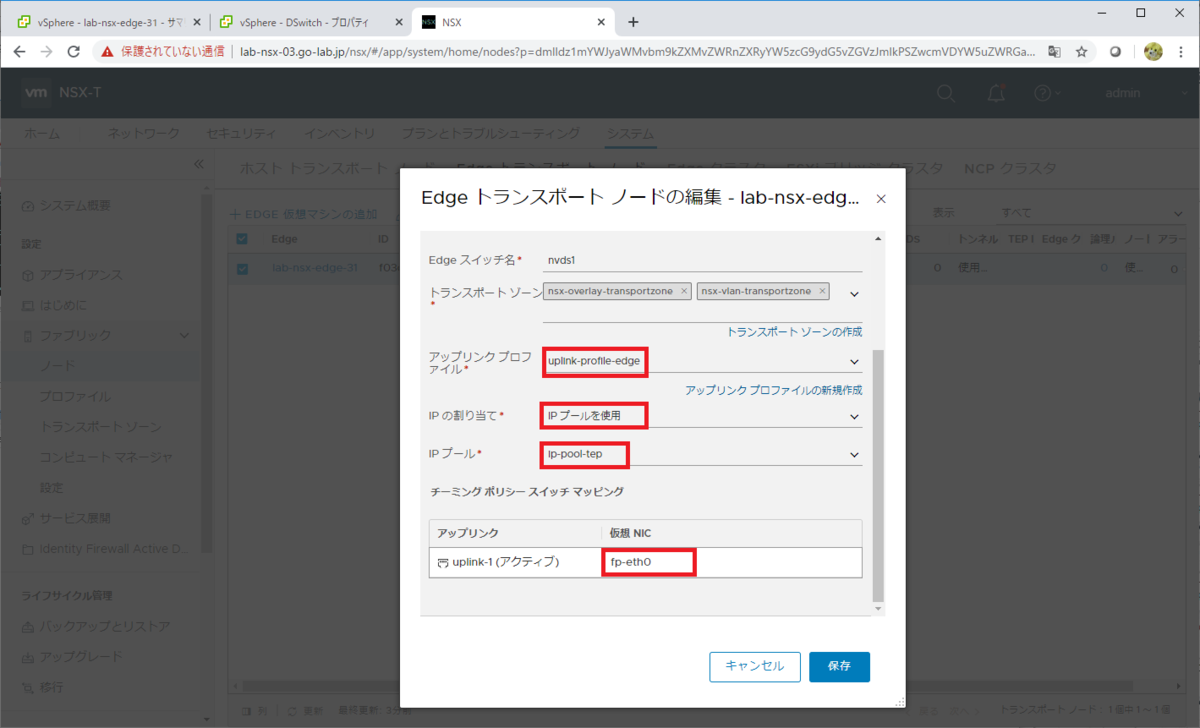Click create new uplink profile link
The height and width of the screenshot is (728, 1200).
[773, 390]
